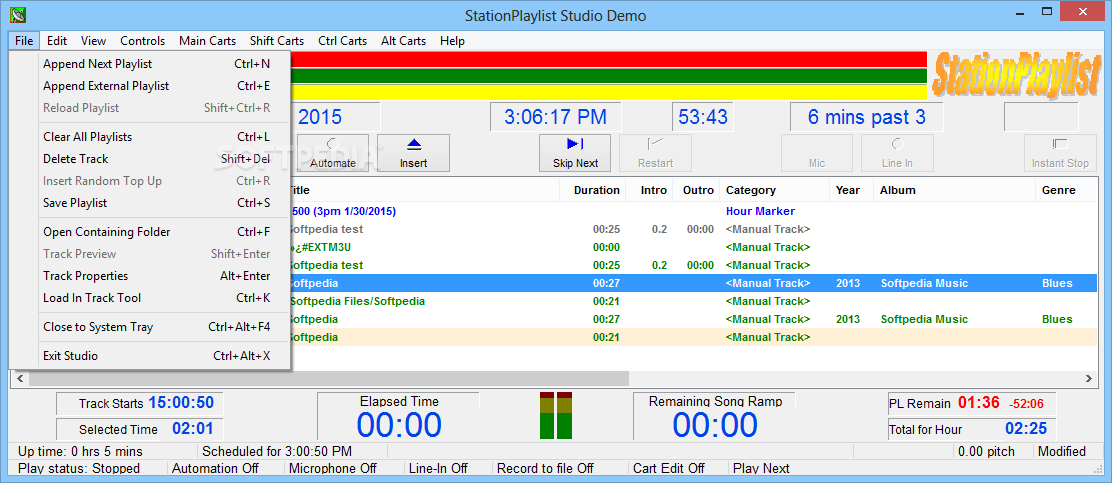Open the Ctrl Carts menu

tap(343, 41)
